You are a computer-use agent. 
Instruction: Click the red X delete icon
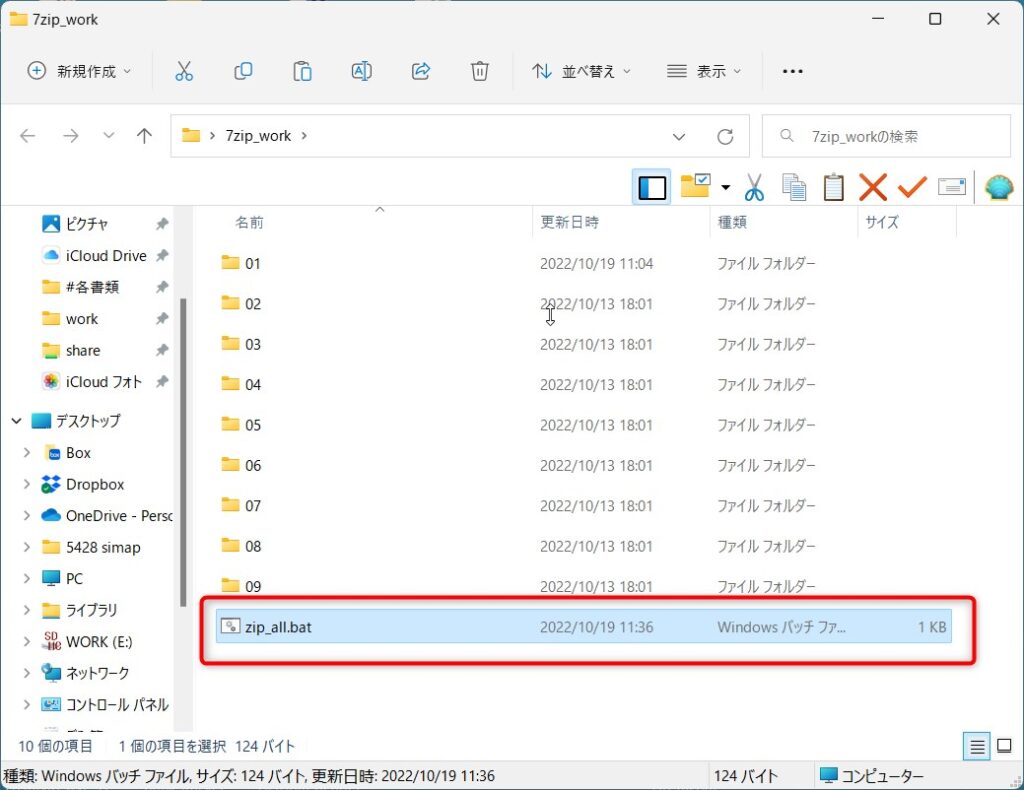[872, 187]
